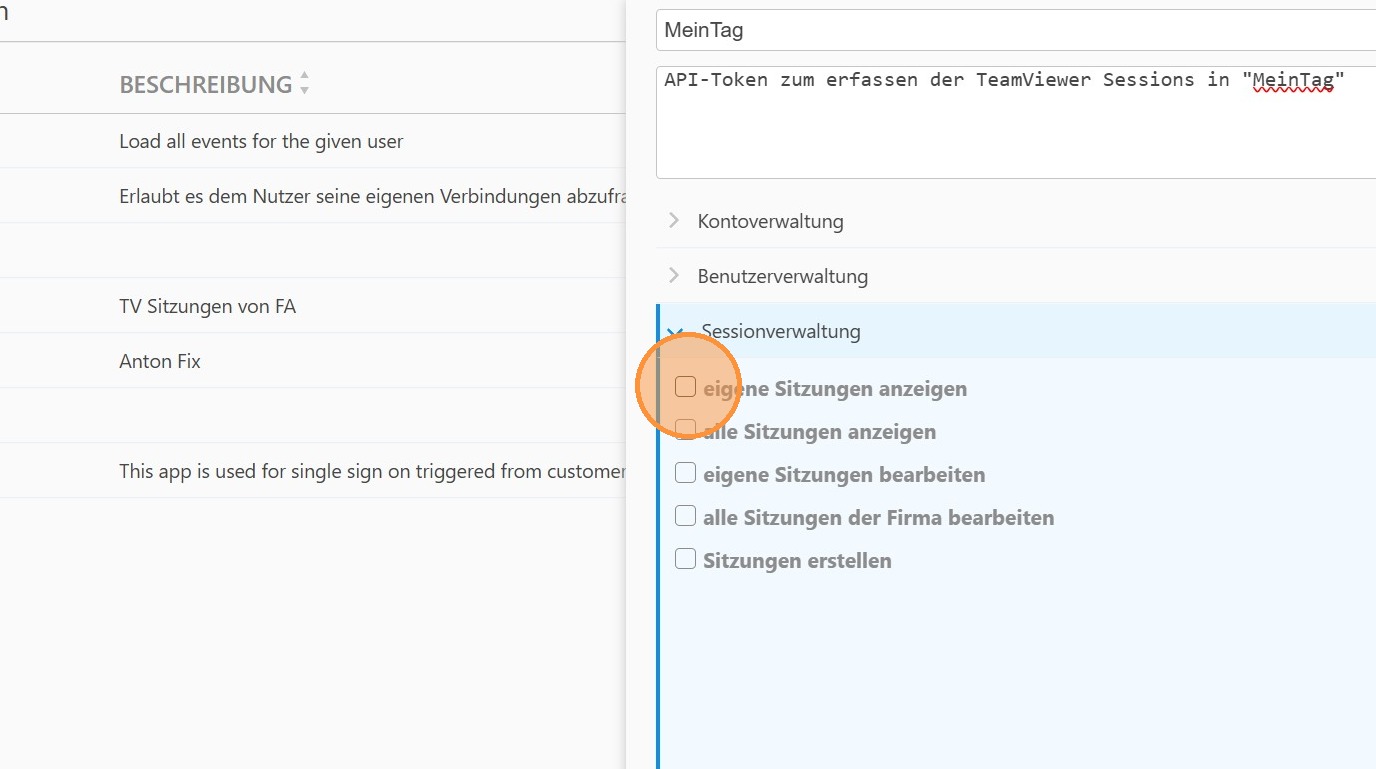Click the ascending sort arrow beside BESCHREIBUNG
The image size is (1376, 769).
[304, 77]
